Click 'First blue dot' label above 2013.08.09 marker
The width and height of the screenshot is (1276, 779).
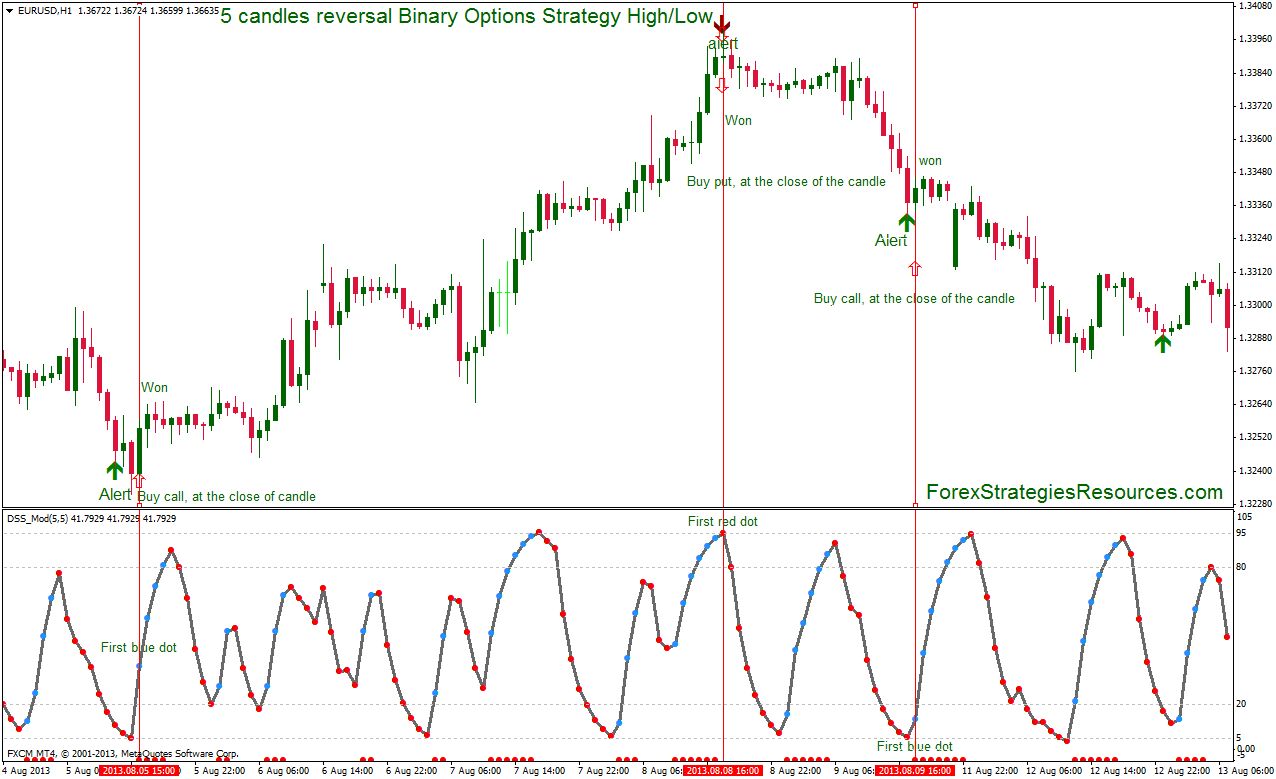coord(915,747)
